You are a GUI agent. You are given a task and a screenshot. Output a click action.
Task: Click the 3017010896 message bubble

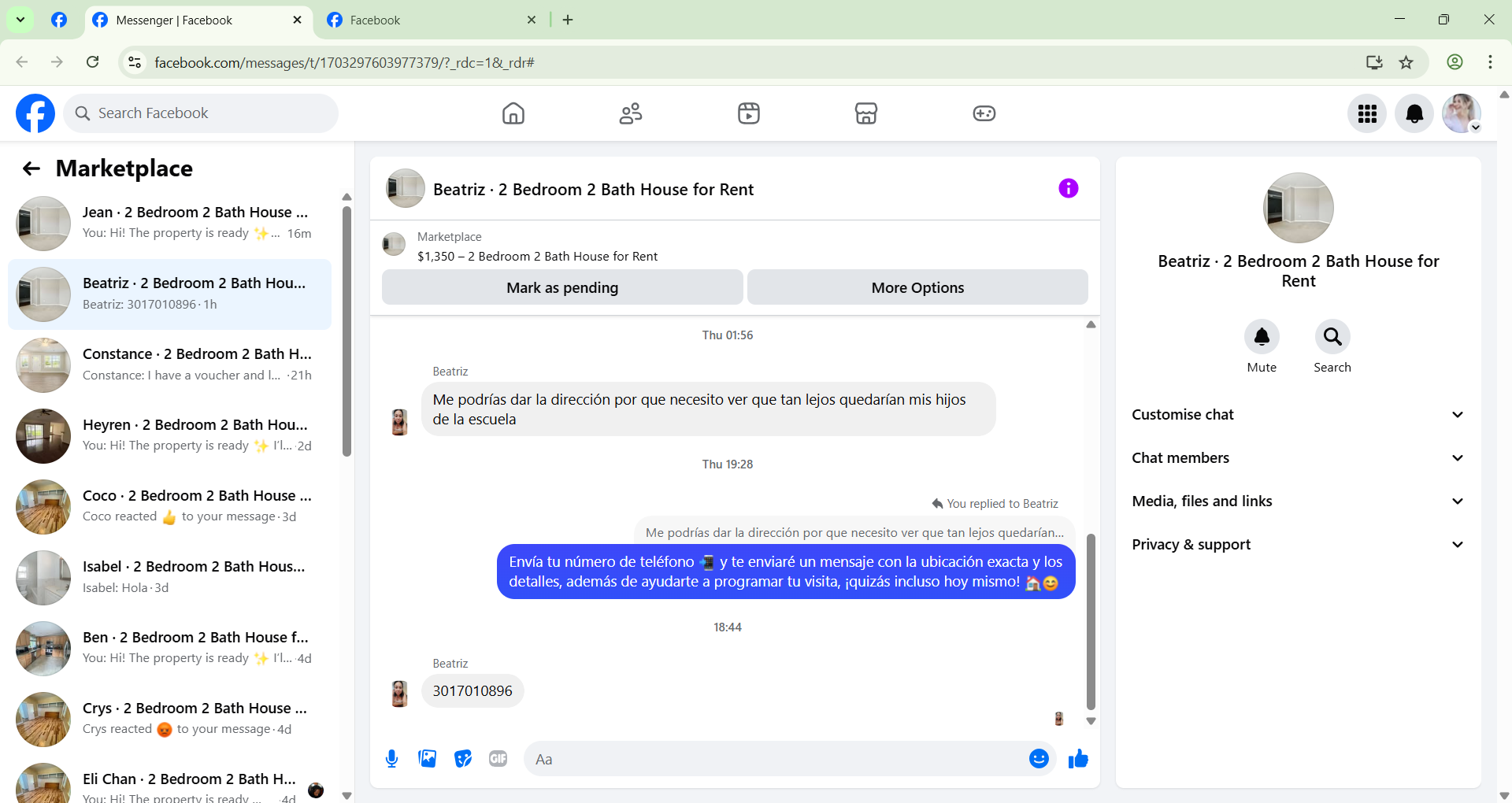click(472, 691)
